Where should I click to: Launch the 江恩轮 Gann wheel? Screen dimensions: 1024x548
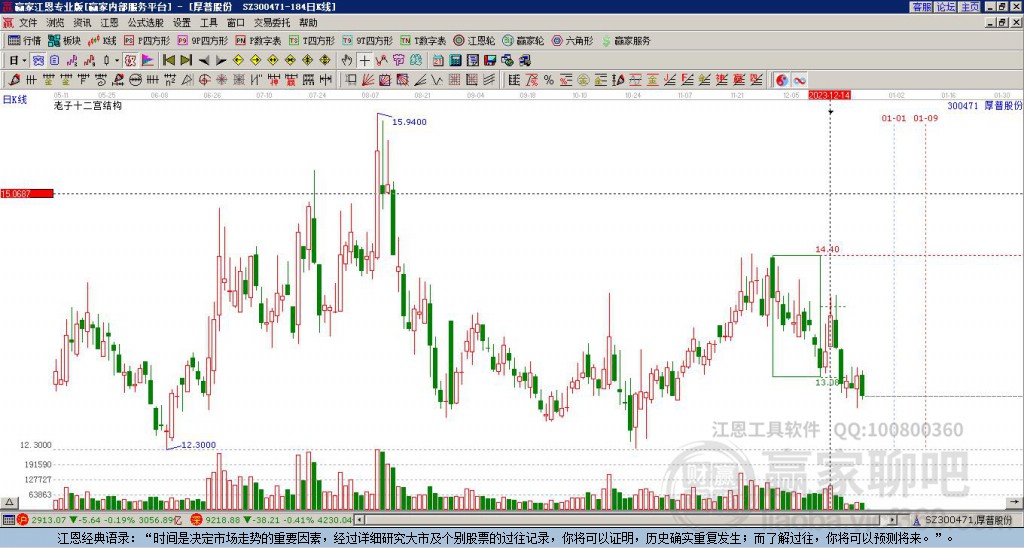pos(474,40)
